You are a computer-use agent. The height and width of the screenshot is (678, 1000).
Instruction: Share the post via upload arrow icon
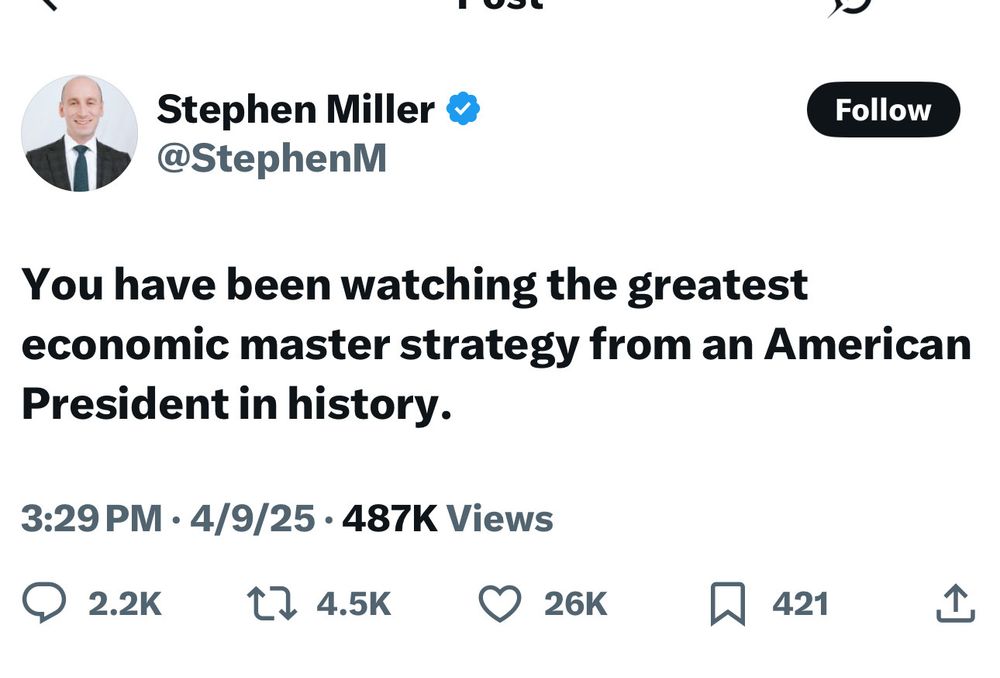click(x=955, y=603)
